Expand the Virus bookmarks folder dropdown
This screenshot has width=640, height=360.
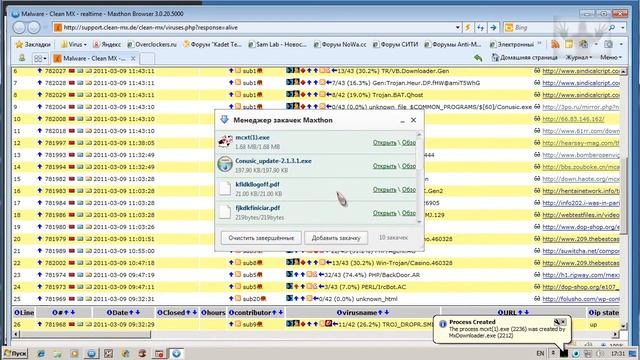[x=85, y=44]
